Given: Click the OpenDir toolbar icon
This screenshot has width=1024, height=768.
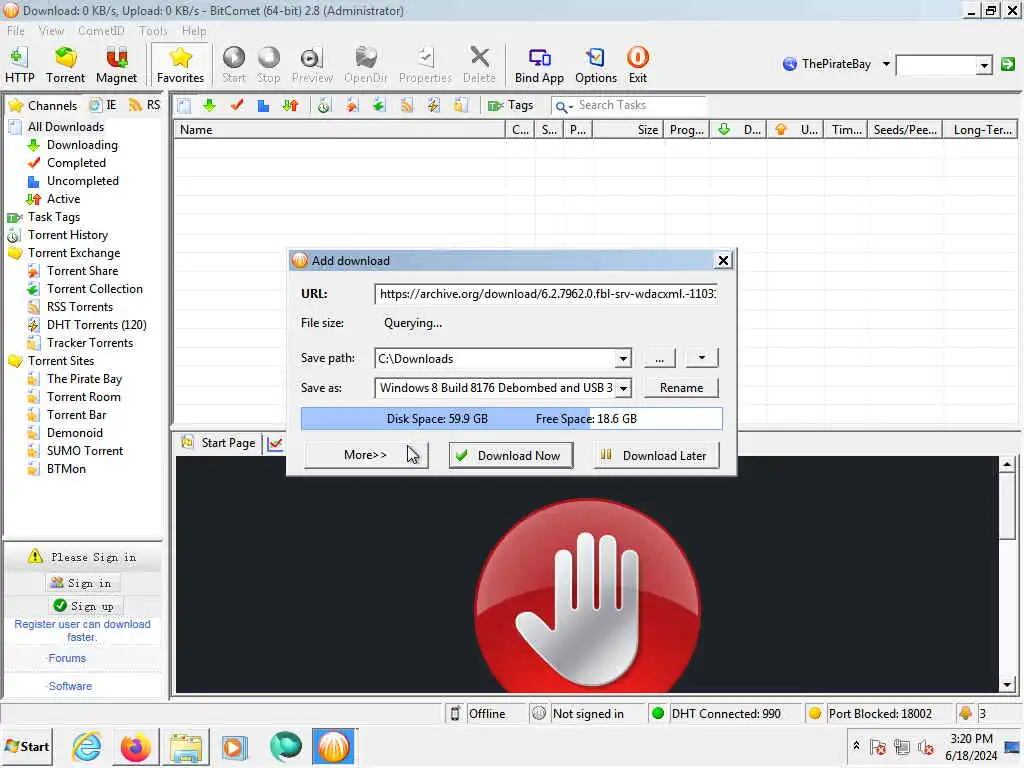Looking at the screenshot, I should click(x=365, y=65).
